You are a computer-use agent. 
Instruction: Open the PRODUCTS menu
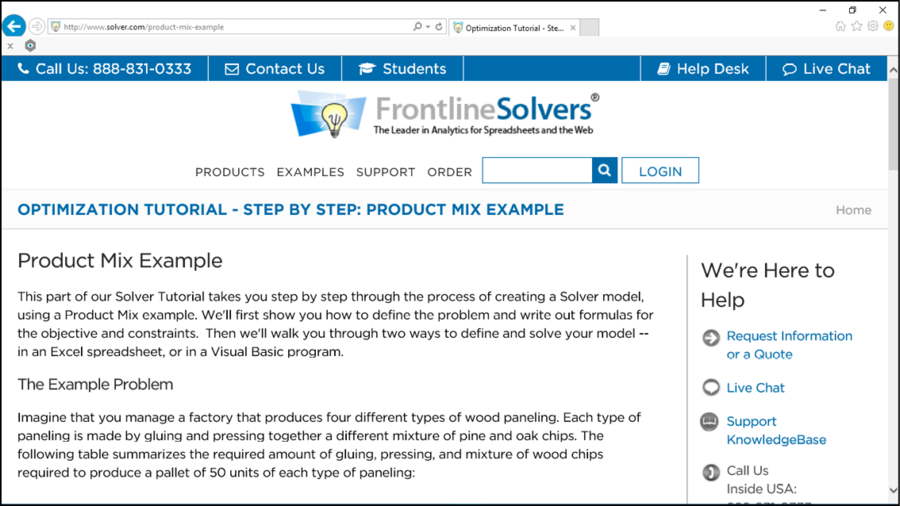230,172
